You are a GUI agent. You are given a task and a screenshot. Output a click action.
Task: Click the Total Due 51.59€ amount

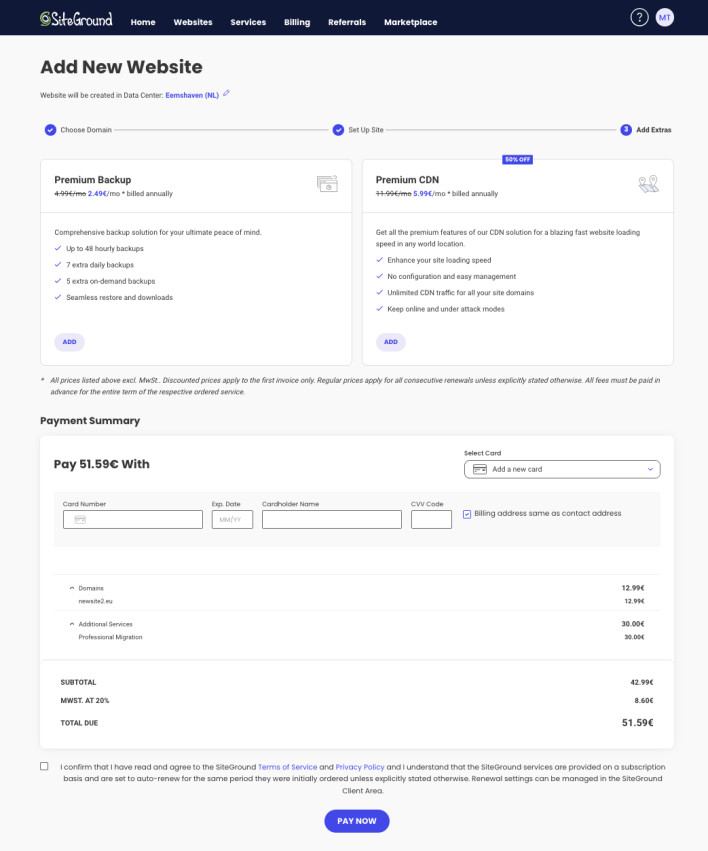point(637,722)
